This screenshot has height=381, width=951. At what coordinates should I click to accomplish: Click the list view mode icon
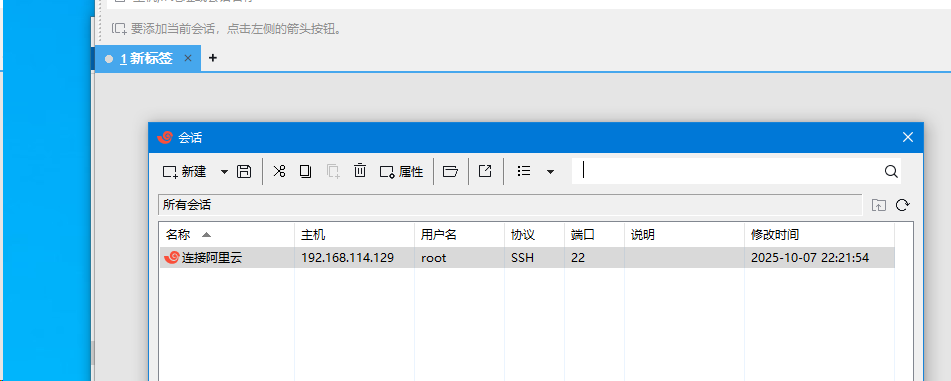(524, 172)
